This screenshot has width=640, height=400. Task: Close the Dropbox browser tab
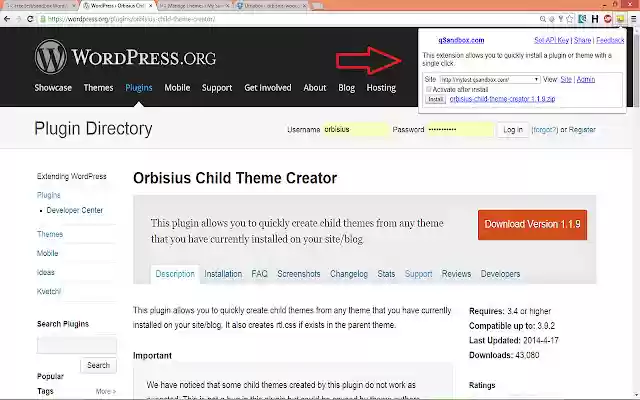pyautogui.click(x=304, y=6)
